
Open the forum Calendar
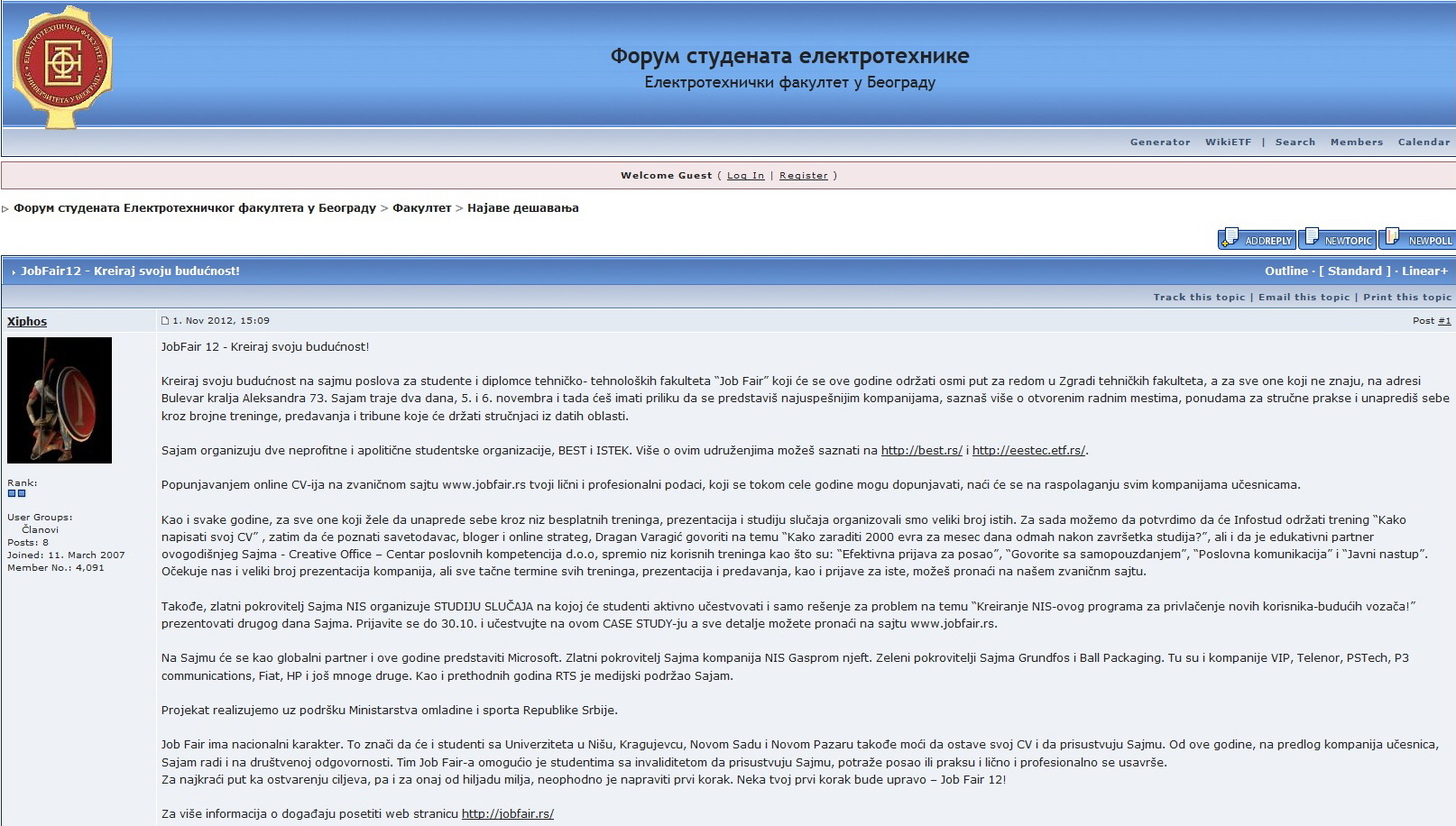tap(1424, 142)
